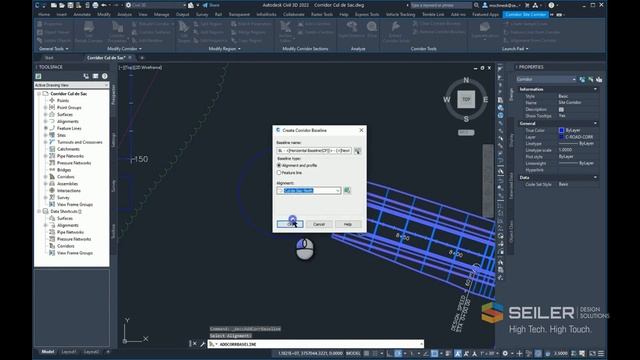Image resolution: width=640 pixels, height=360 pixels.
Task: Open the Home ribbon tab
Action: pos(44,14)
